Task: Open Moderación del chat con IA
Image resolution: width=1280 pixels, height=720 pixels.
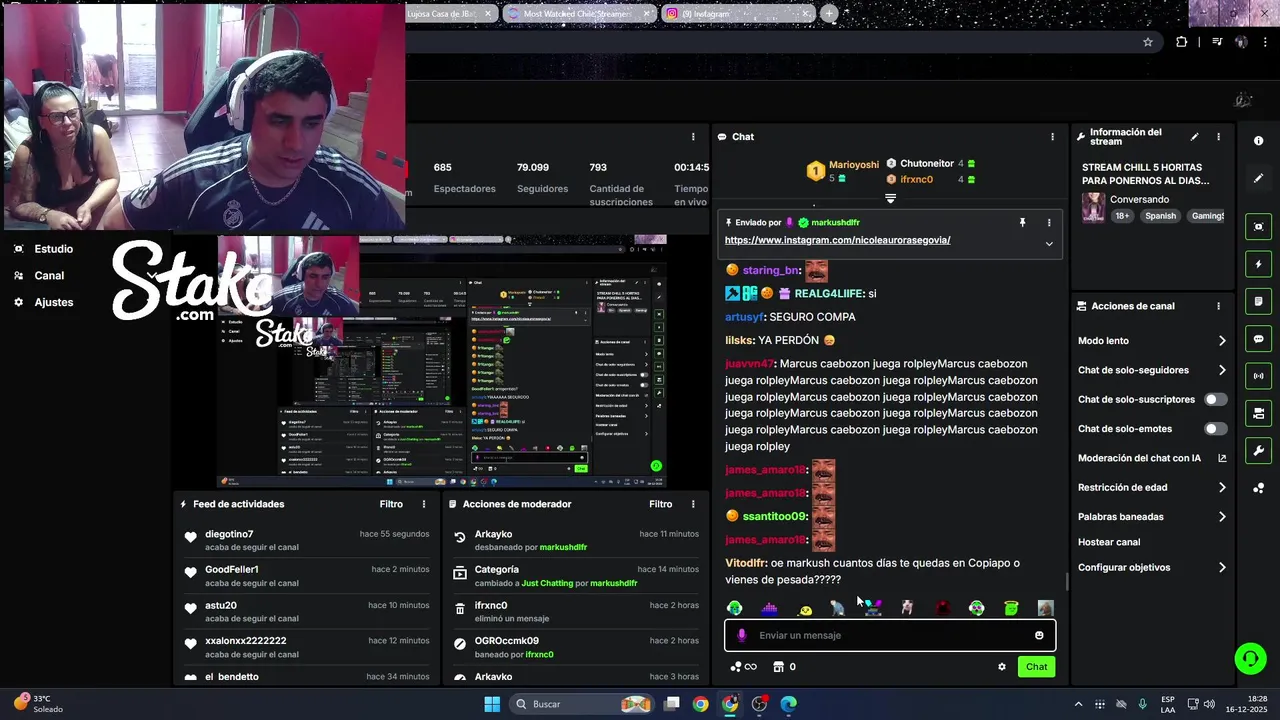Action: pos(1152,458)
